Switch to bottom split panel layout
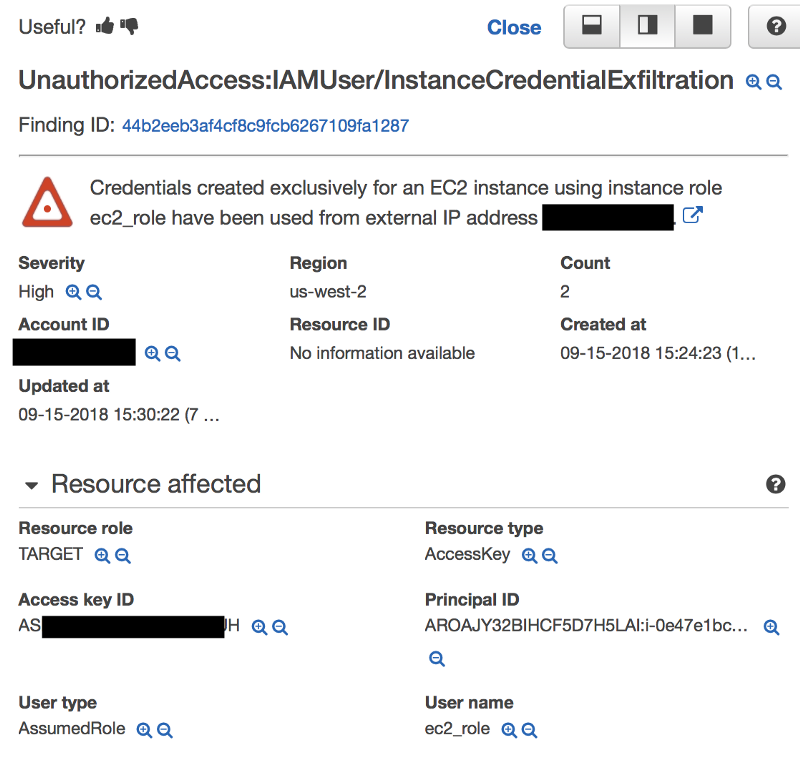This screenshot has width=800, height=762. coord(592,27)
